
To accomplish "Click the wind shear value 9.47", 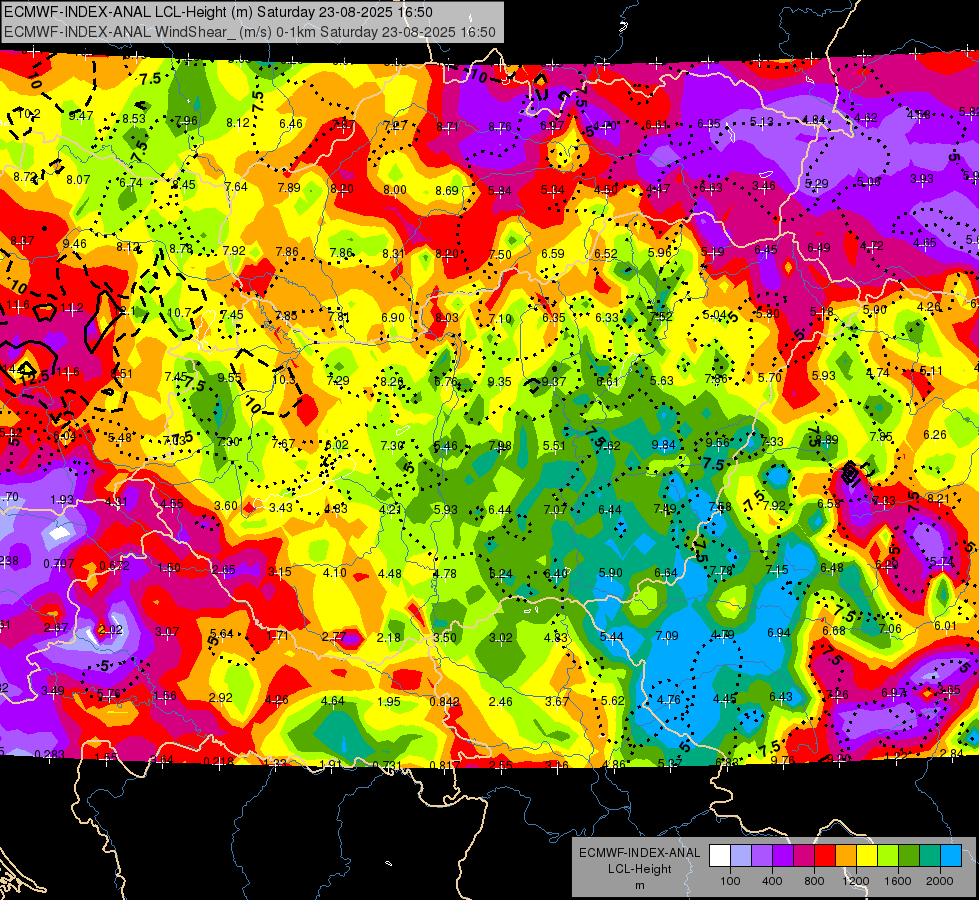I will click(81, 116).
